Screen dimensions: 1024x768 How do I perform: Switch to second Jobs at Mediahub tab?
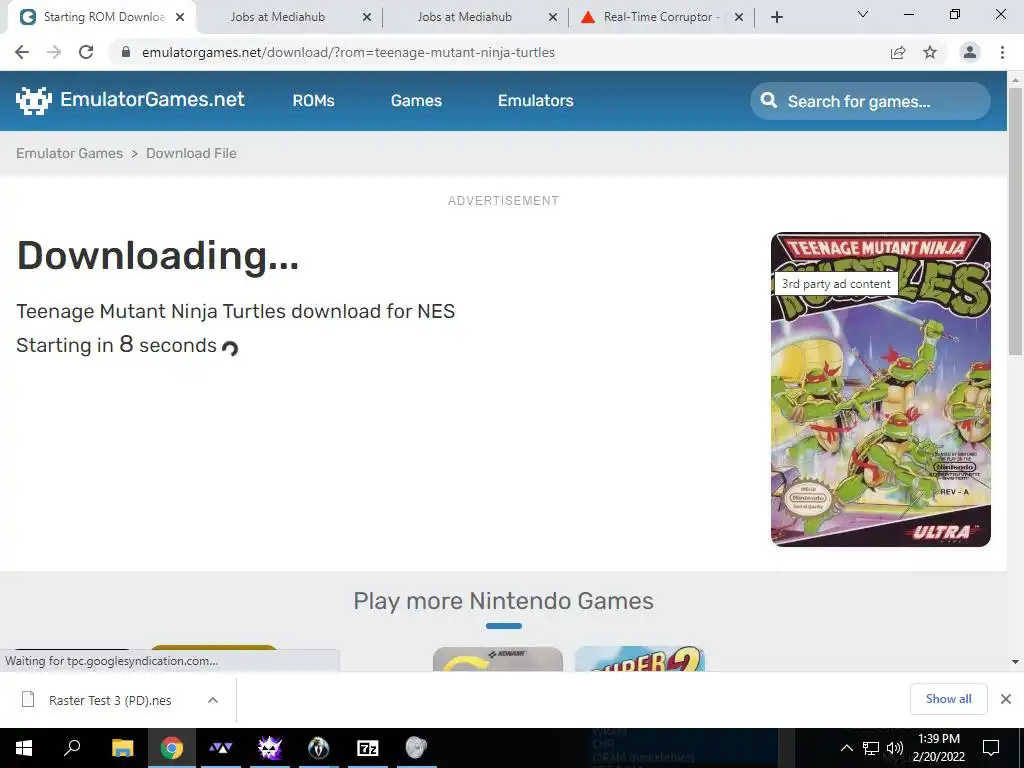475,17
